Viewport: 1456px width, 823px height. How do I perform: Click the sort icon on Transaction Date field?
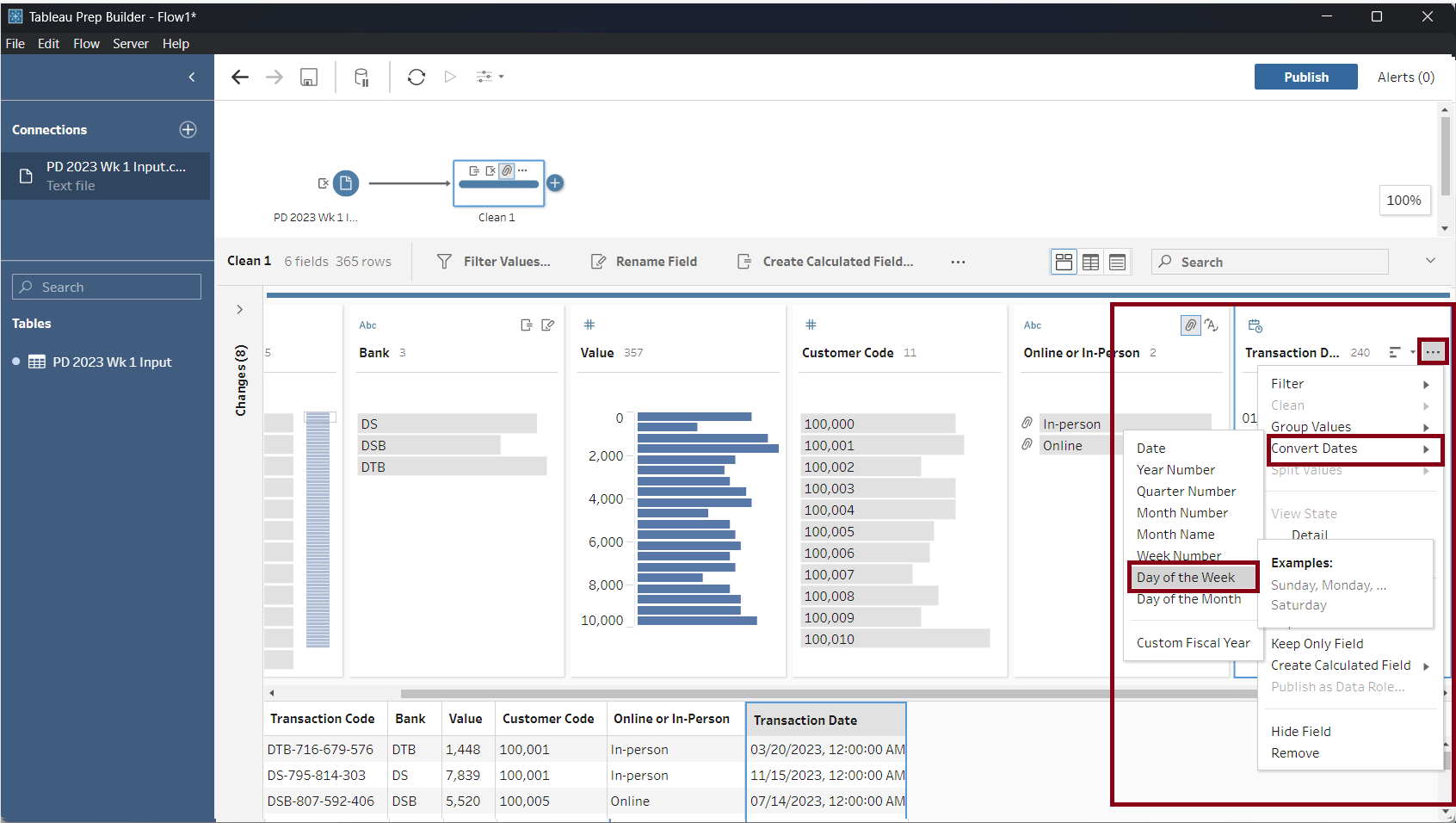(x=1395, y=353)
